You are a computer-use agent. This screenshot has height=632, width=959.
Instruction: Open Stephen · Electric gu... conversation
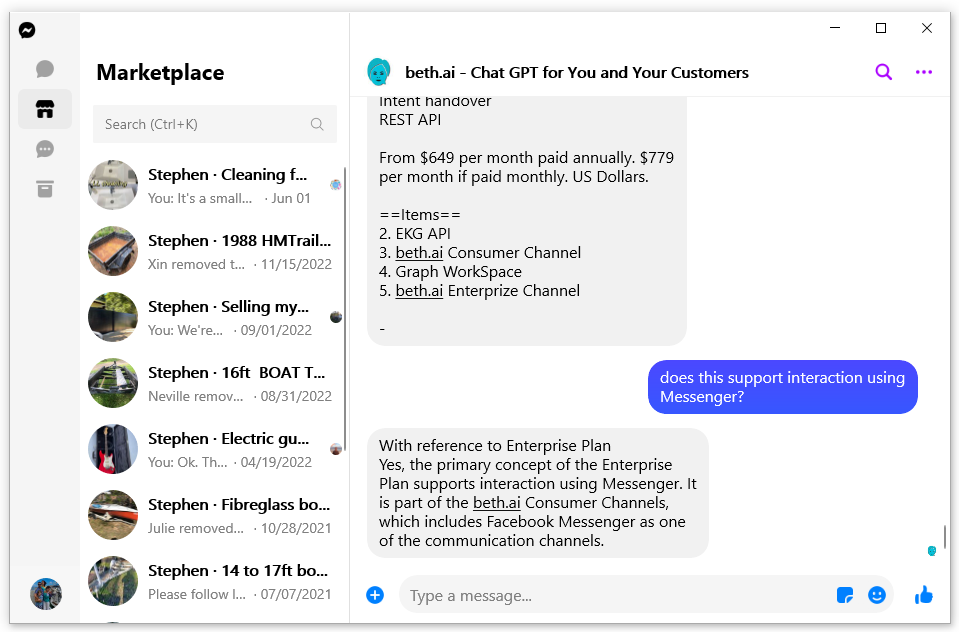pos(213,450)
